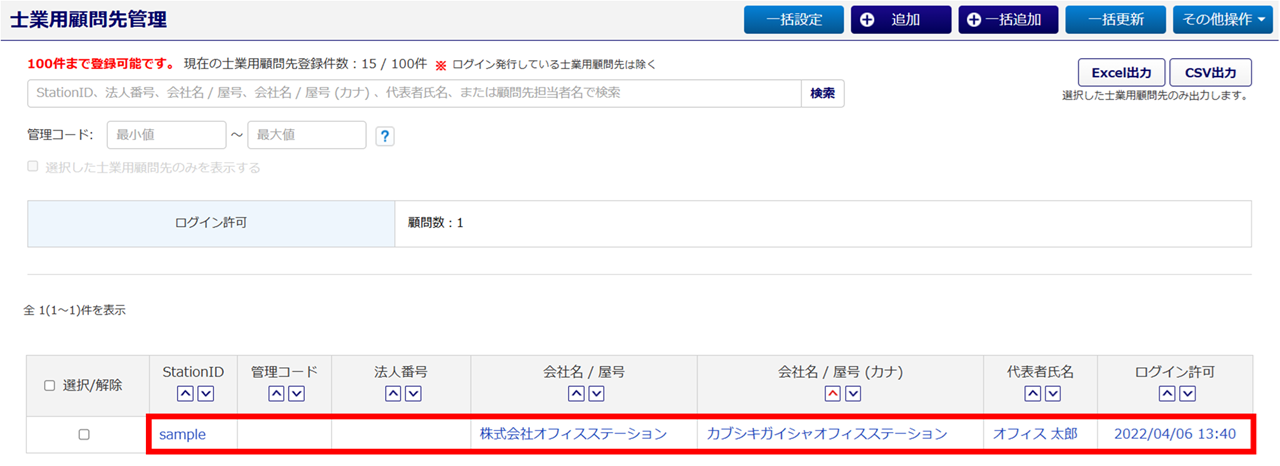Sort 会社名 / 屋号 column ascending
The height and width of the screenshot is (466, 1280).
[576, 394]
